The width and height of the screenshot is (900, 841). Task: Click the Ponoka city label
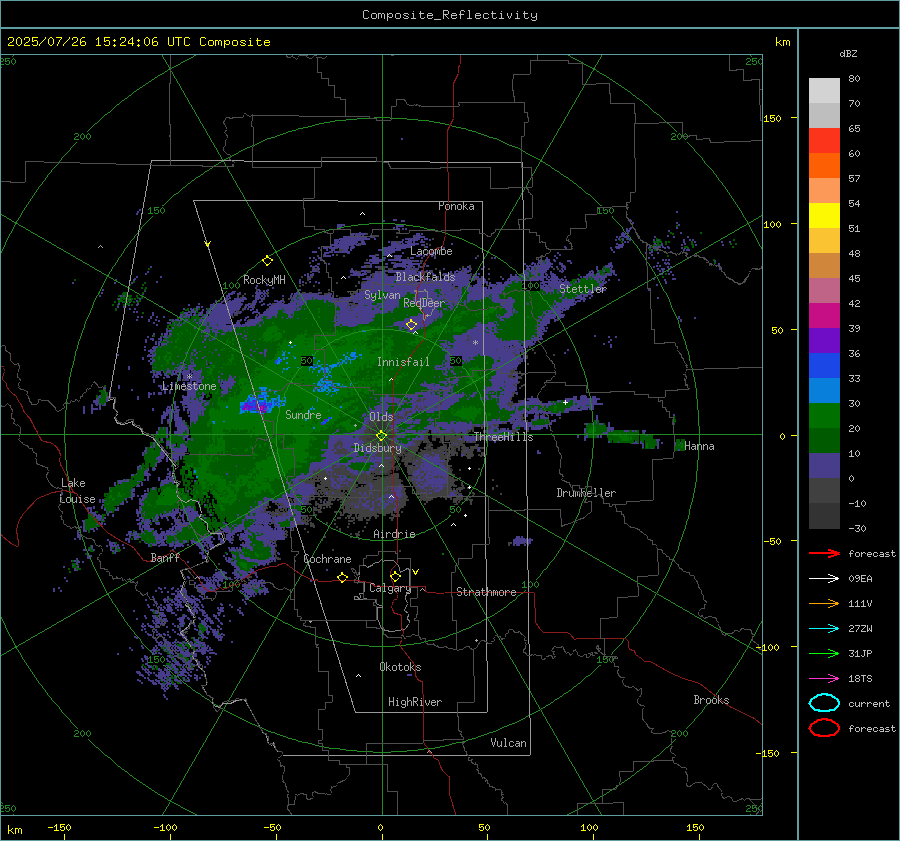tap(456, 206)
